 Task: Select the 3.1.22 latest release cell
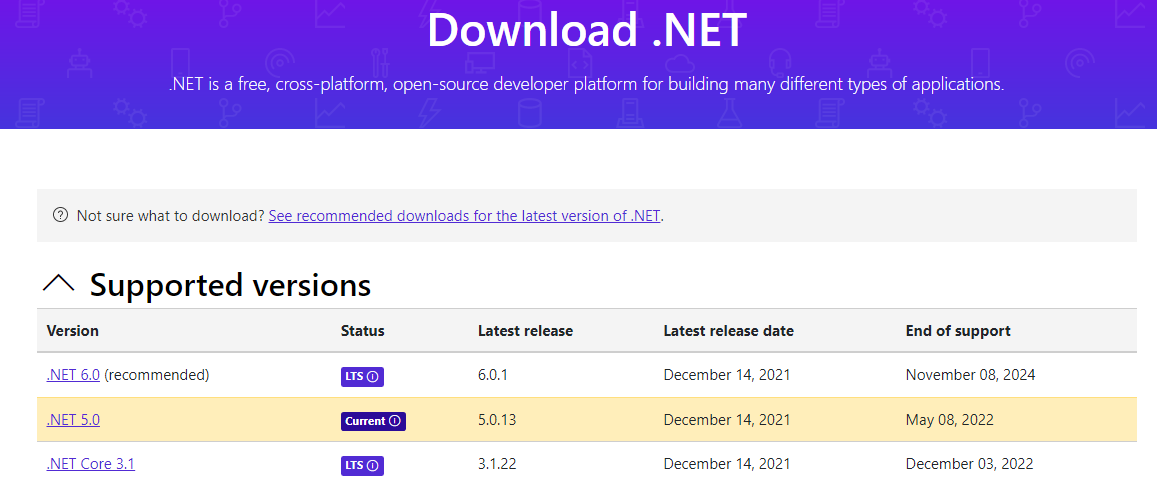point(497,464)
